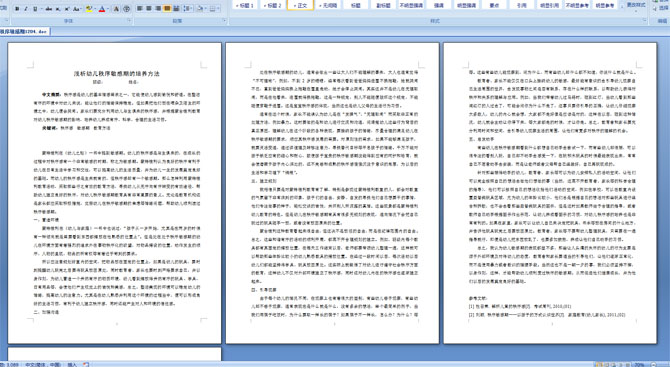The image size is (670, 367).
Task: Open the 更改样式 change styles menu
Action: coord(636,5)
